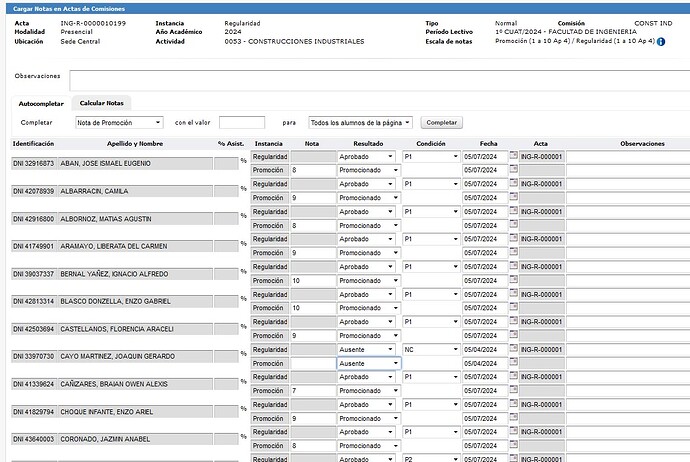The image size is (690, 462).
Task: Select DNI 42503694 identification cell
Action: (33, 329)
